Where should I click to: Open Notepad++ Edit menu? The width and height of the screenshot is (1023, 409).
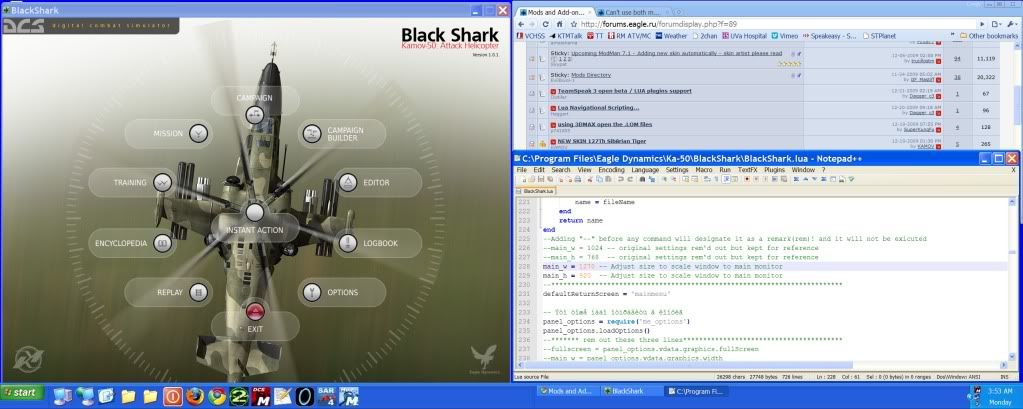(539, 170)
